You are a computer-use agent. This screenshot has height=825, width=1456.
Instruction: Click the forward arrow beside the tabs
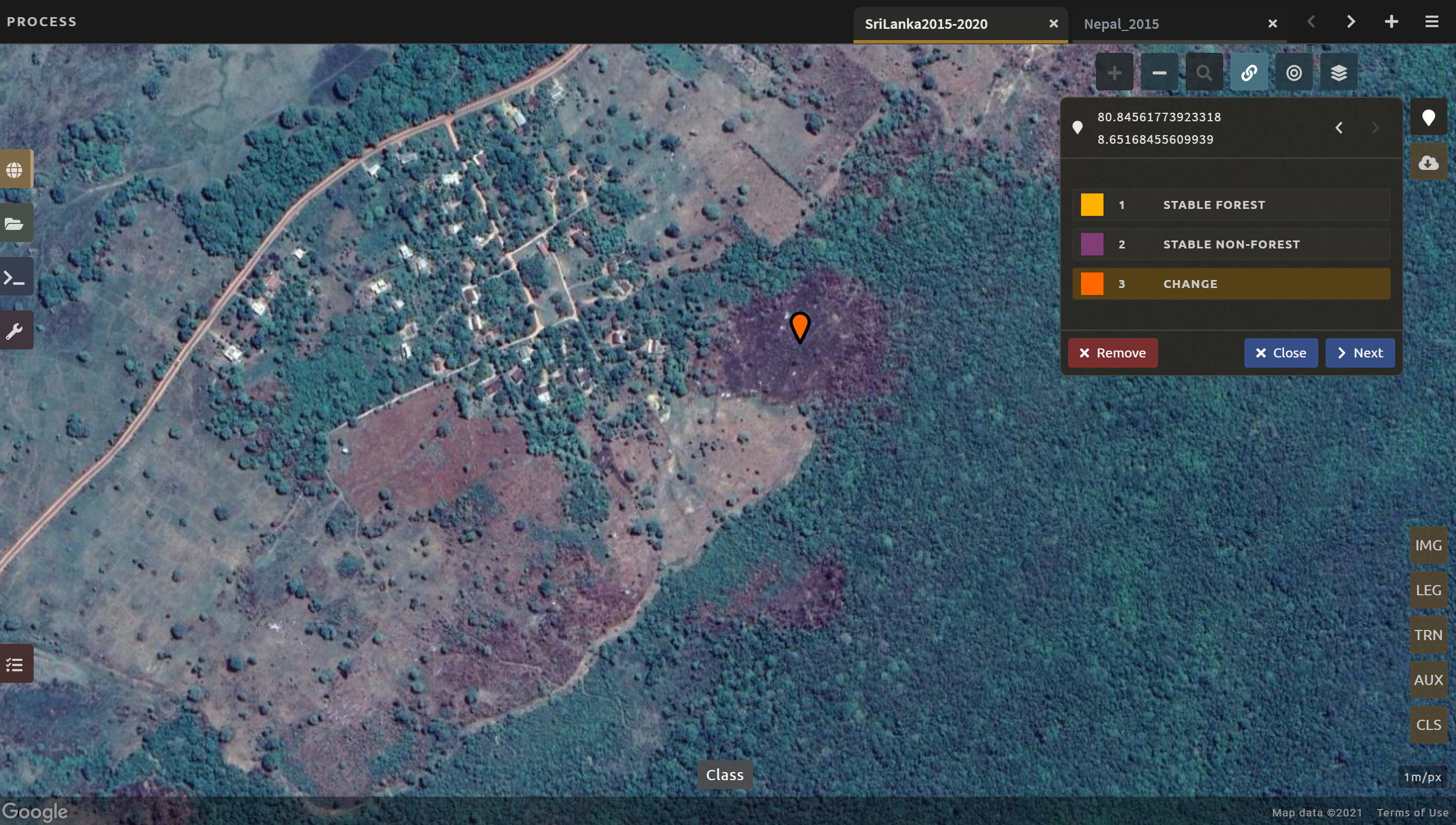coord(1350,22)
